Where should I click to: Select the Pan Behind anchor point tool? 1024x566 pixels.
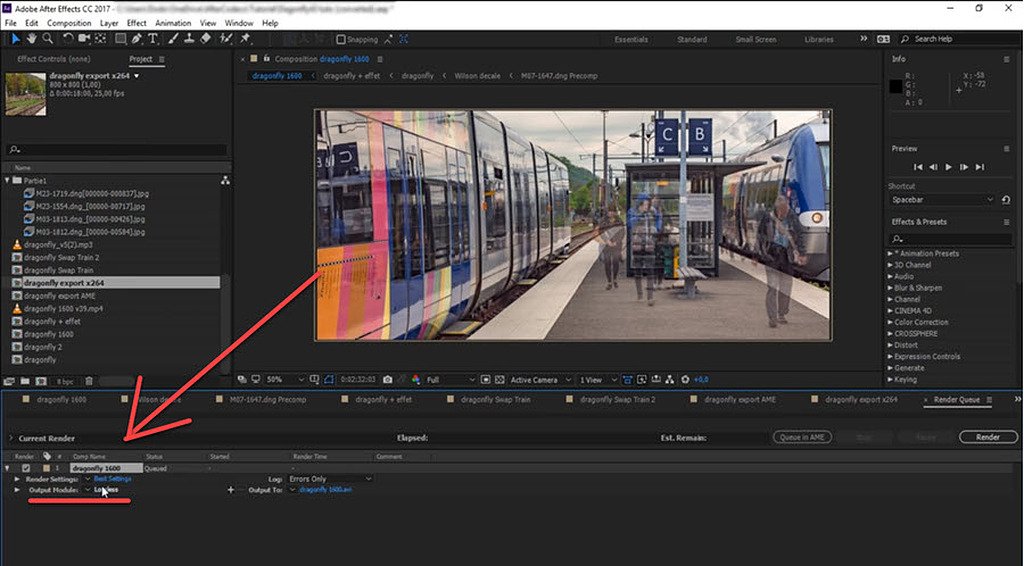pyautogui.click(x=101, y=39)
